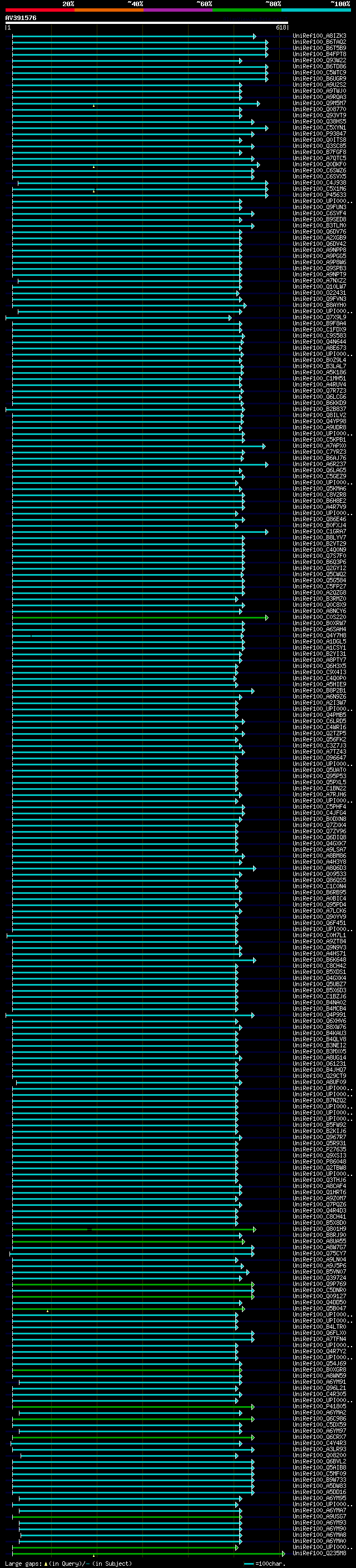356x1568 pixels.
Task: Select hit UniRef100_Q75CY7
Action: point(319,1253)
